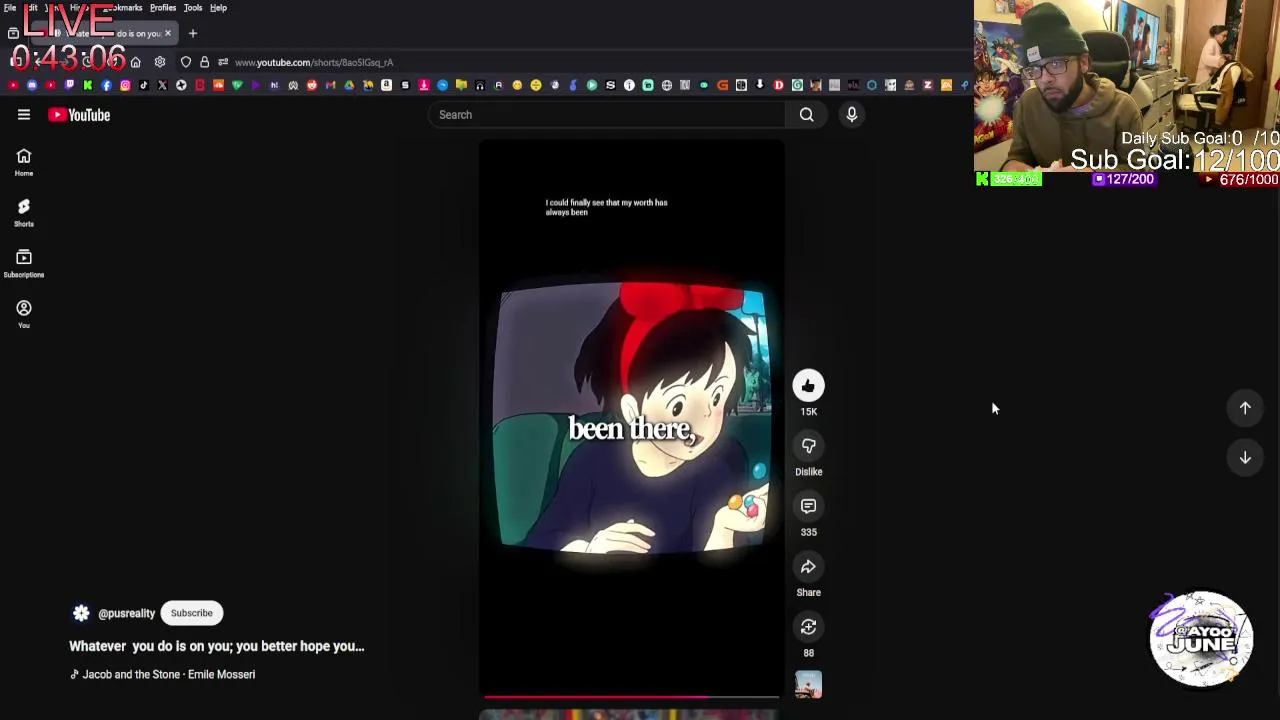Start voice search with microphone icon
The width and height of the screenshot is (1280, 720).
point(852,115)
